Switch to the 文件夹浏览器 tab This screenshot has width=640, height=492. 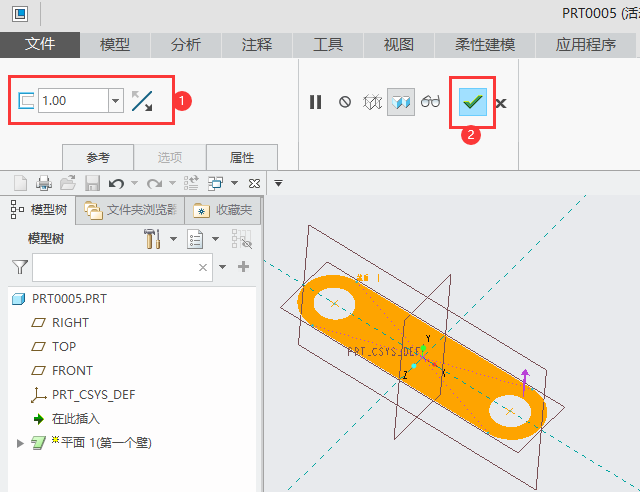[131, 210]
